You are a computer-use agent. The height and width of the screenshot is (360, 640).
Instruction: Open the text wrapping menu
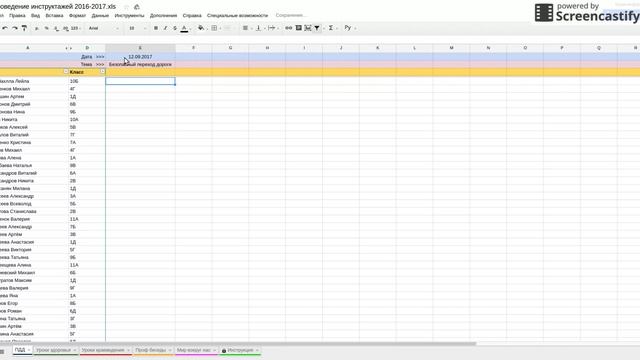click(272, 28)
